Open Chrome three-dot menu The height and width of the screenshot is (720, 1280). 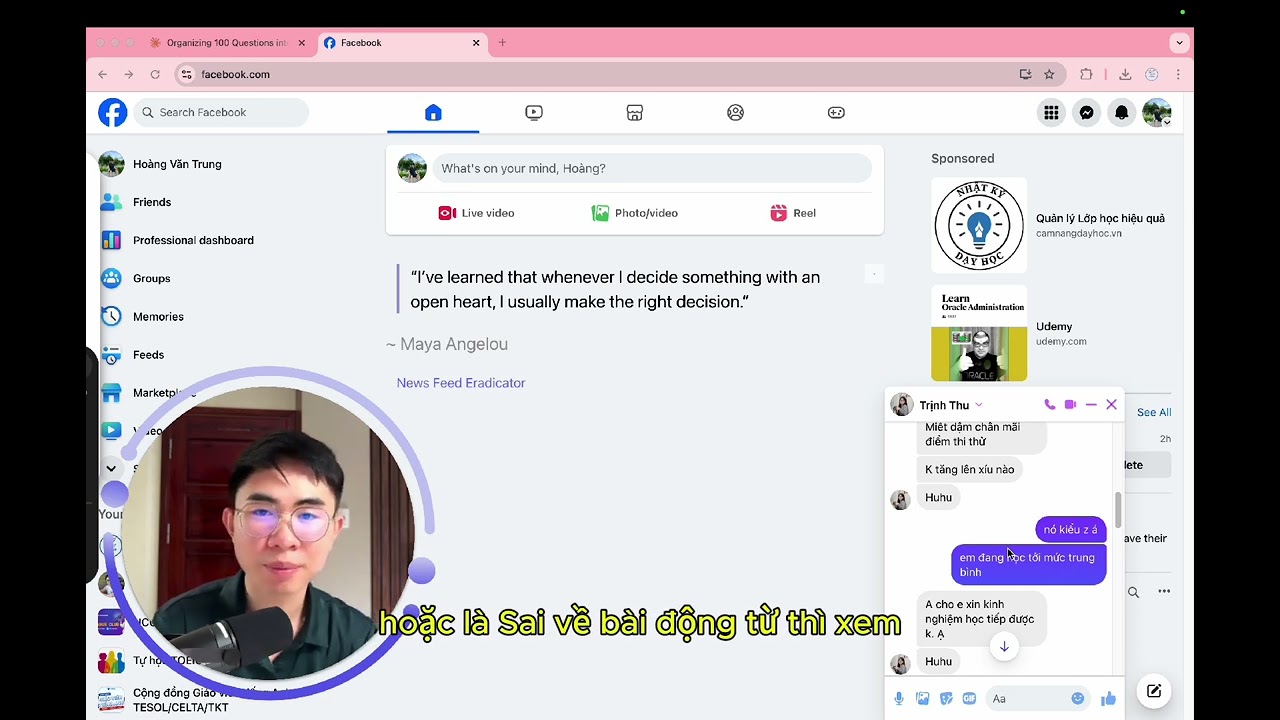pos(1178,74)
